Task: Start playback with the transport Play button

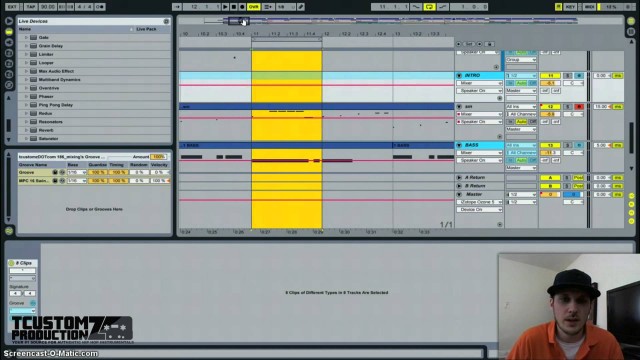Action: tap(225, 7)
